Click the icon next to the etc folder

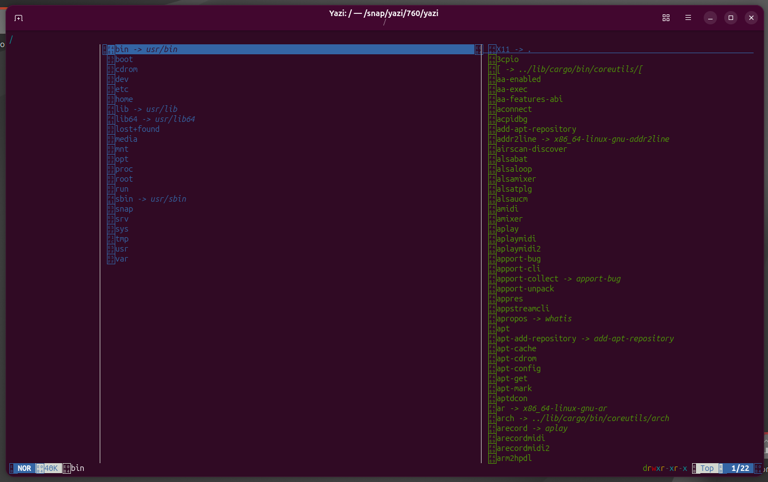[x=111, y=89]
